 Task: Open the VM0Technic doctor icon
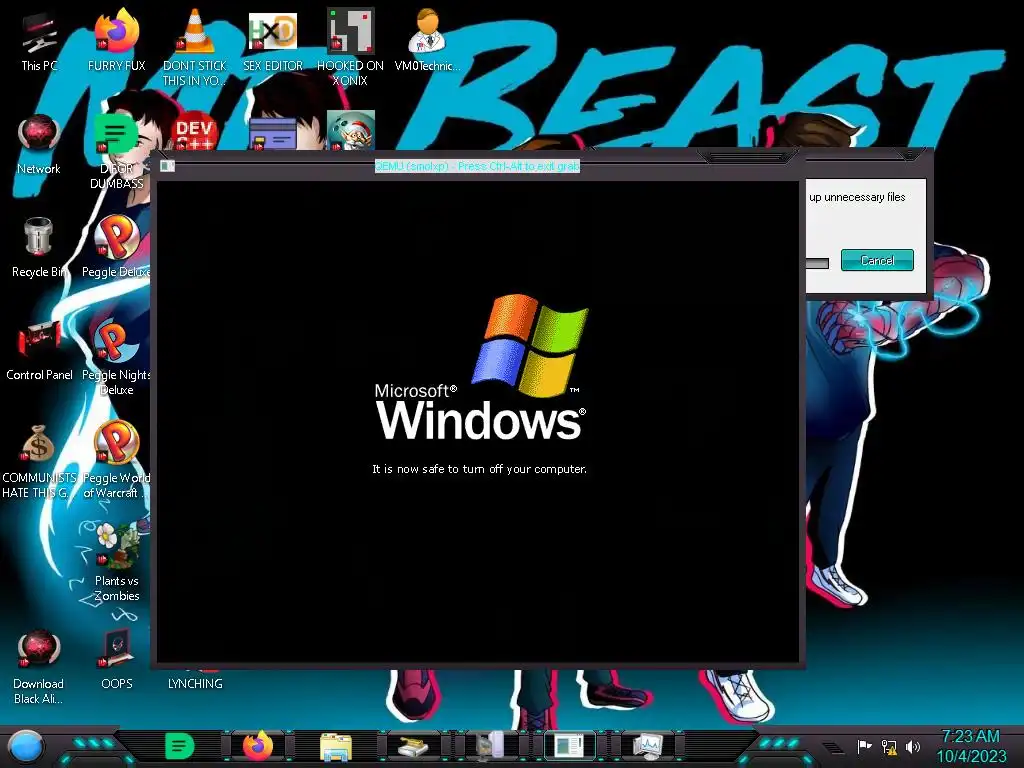[427, 42]
